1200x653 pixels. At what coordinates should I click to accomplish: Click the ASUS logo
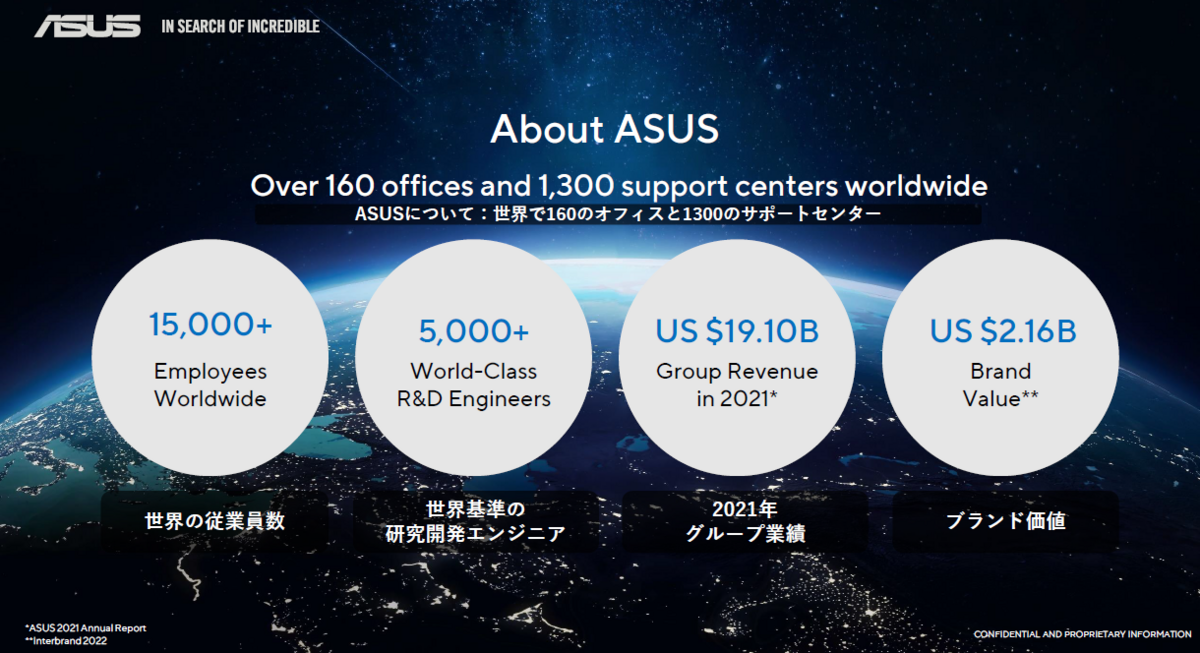click(88, 25)
